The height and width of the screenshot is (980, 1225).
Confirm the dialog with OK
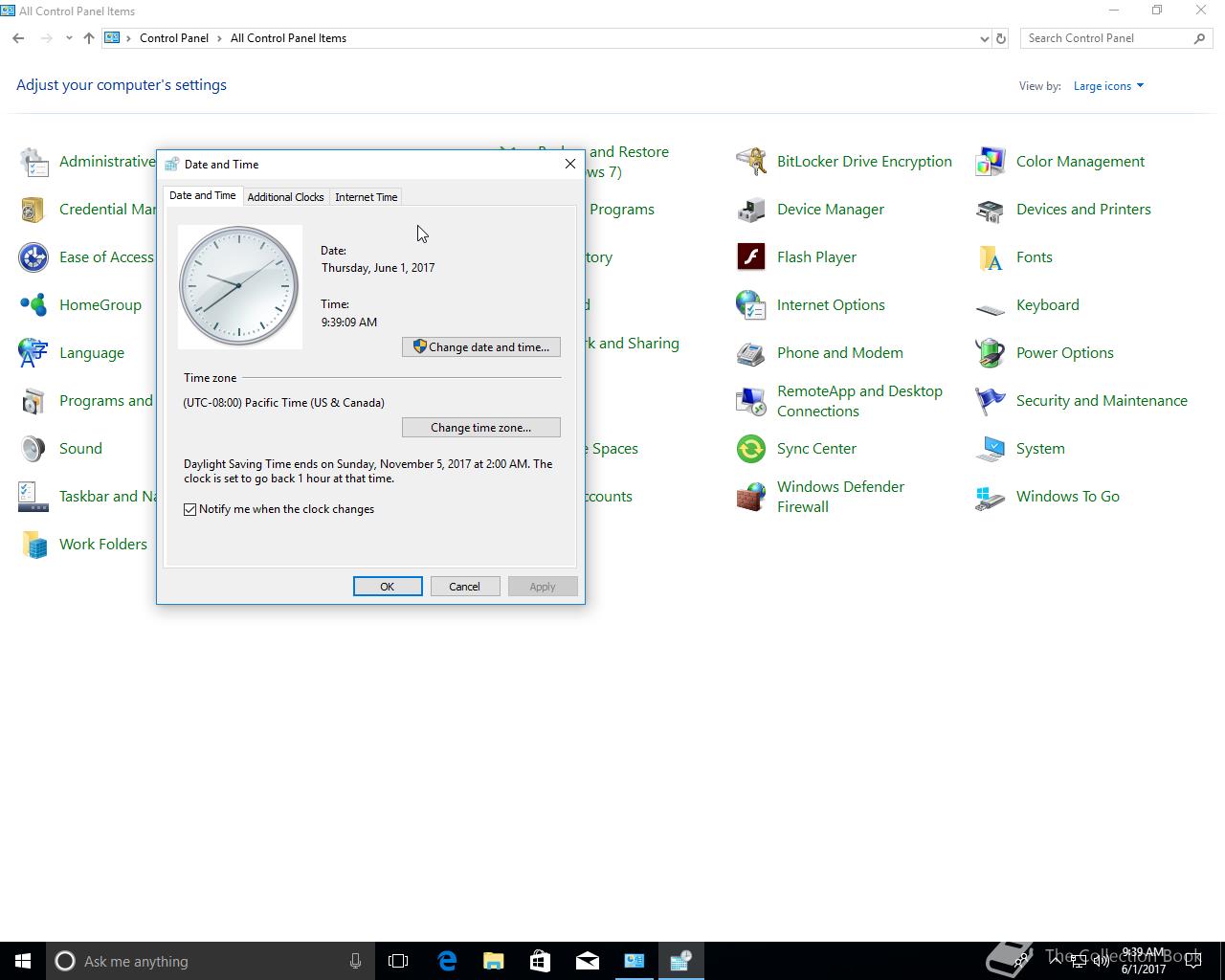pos(388,587)
